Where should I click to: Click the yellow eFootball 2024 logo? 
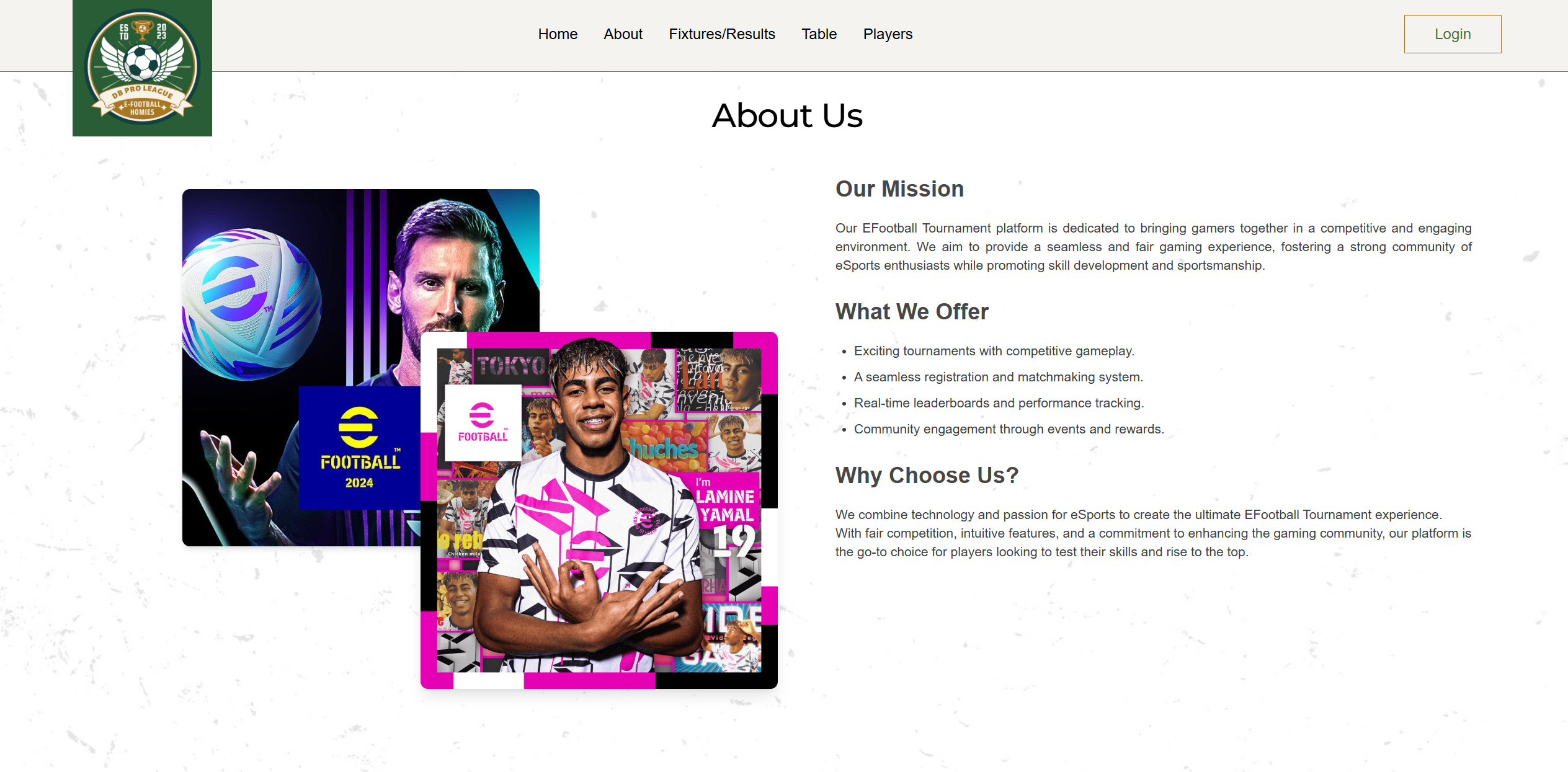(360, 448)
